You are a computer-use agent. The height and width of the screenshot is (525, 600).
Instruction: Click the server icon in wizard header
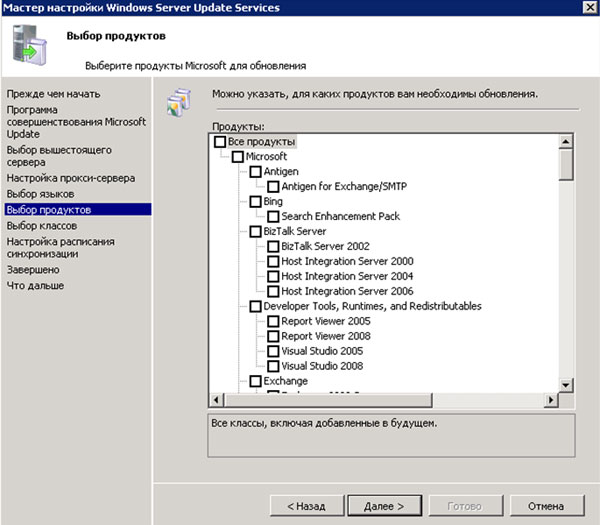click(30, 45)
